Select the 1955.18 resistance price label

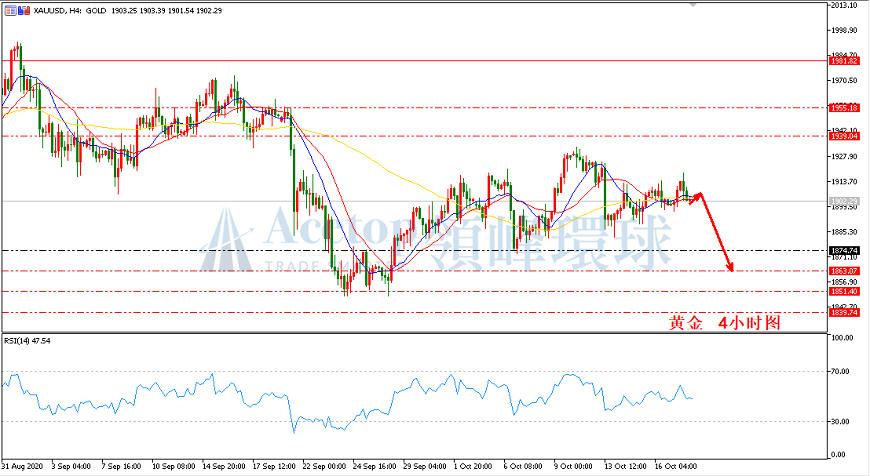coord(844,108)
